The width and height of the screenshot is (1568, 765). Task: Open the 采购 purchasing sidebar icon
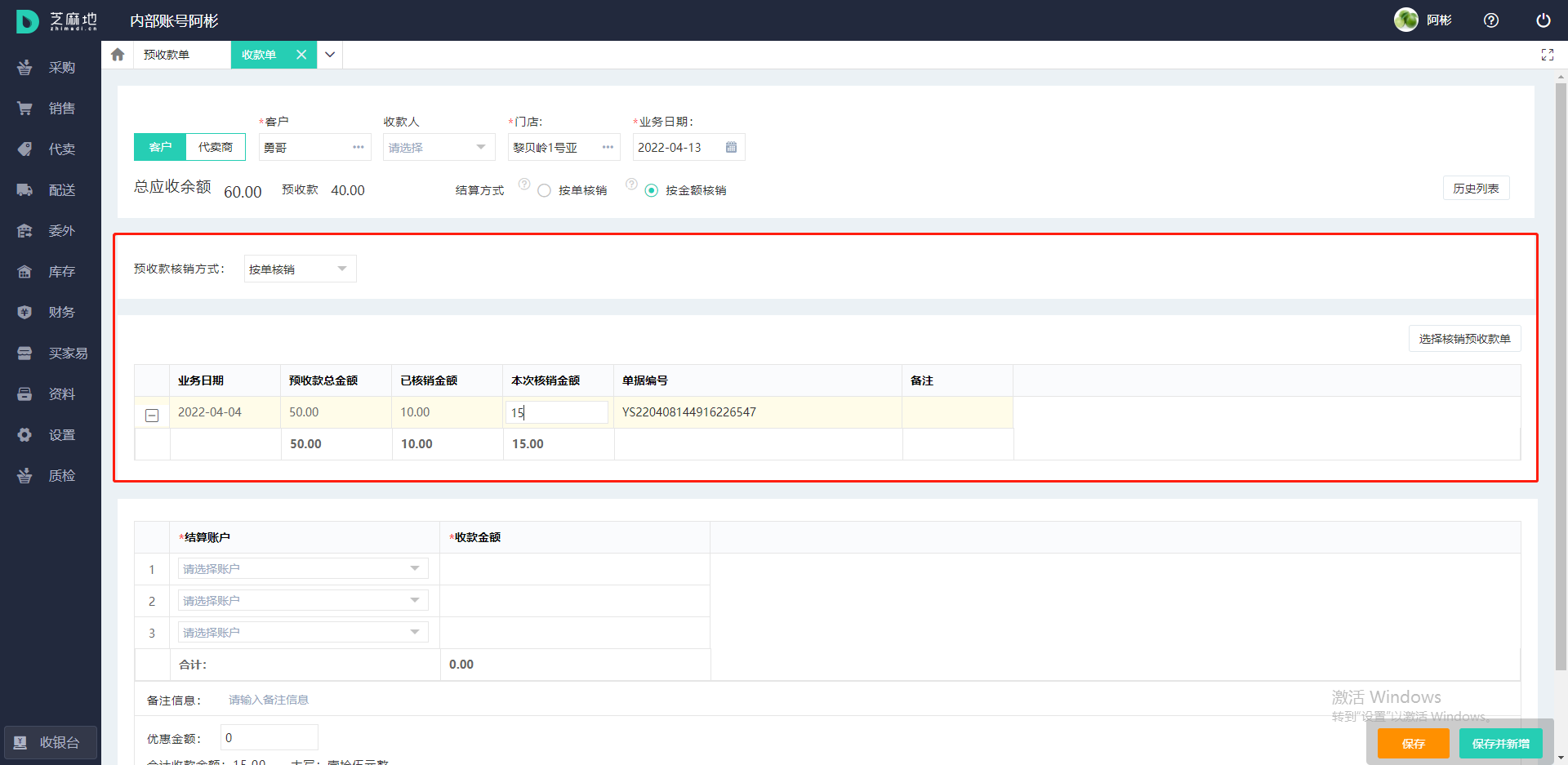[24, 68]
